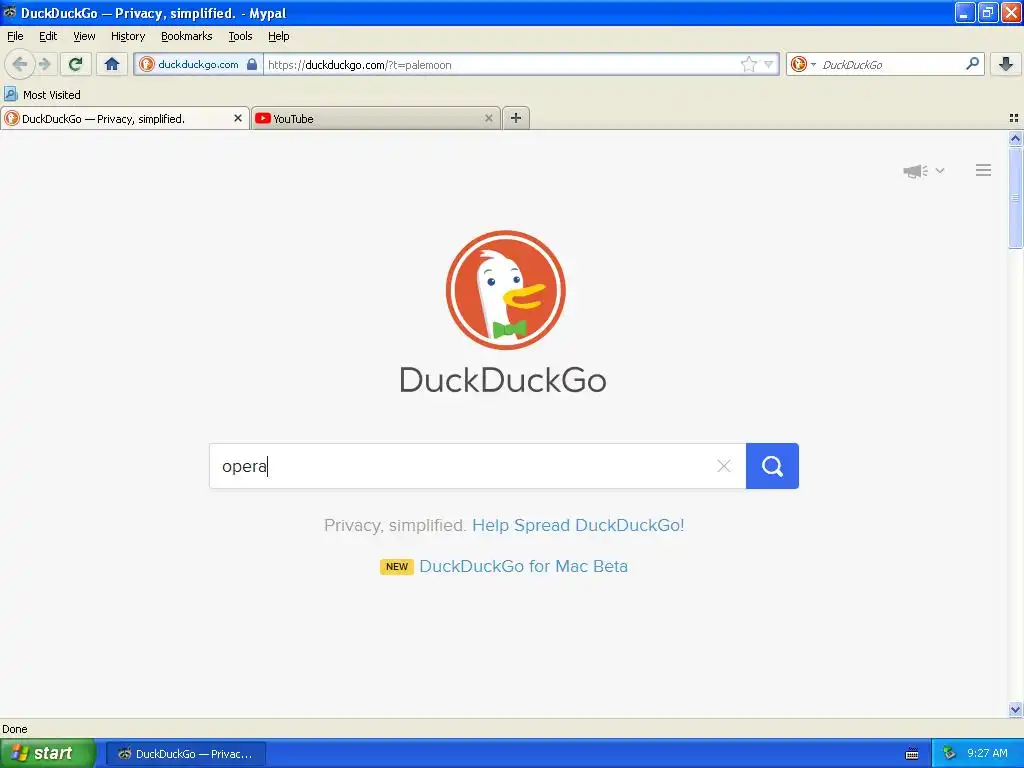Screen dimensions: 1024x768
Task: Open the Help menu
Action: 279,36
